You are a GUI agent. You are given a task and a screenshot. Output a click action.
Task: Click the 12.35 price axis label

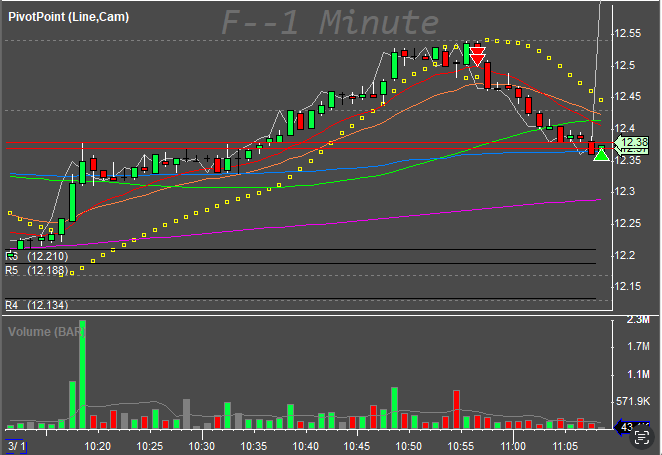(x=628, y=160)
